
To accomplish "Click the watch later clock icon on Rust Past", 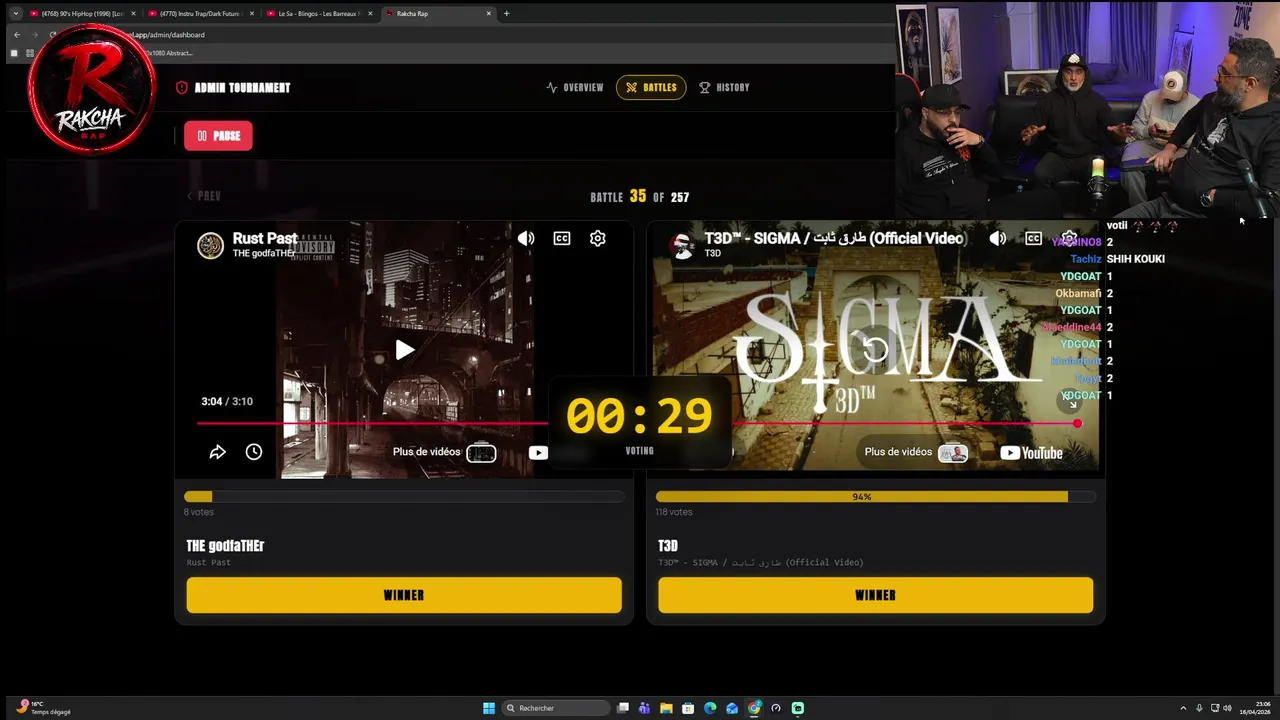I will point(254,452).
